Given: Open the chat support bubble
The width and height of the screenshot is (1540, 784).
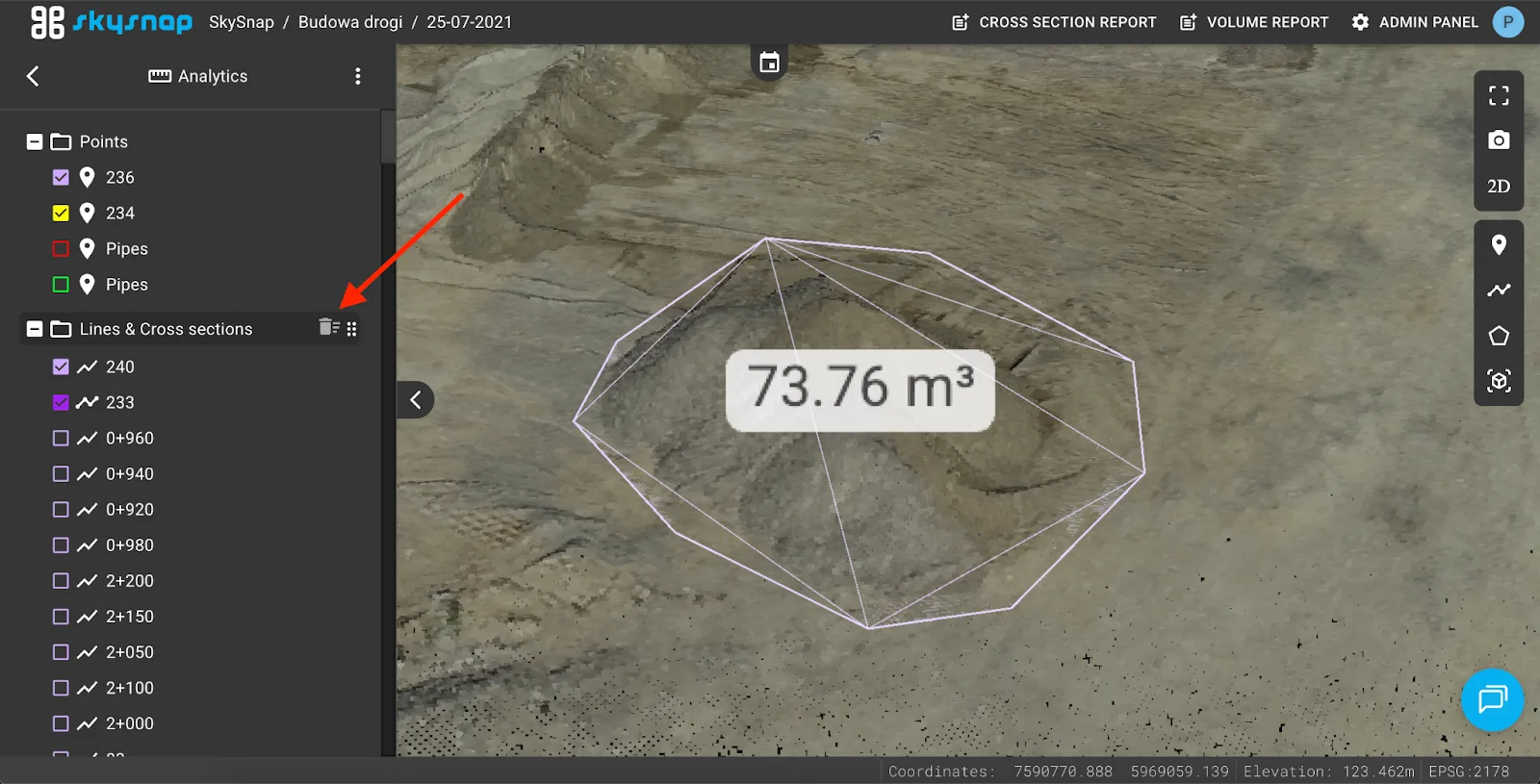Looking at the screenshot, I should (x=1491, y=699).
